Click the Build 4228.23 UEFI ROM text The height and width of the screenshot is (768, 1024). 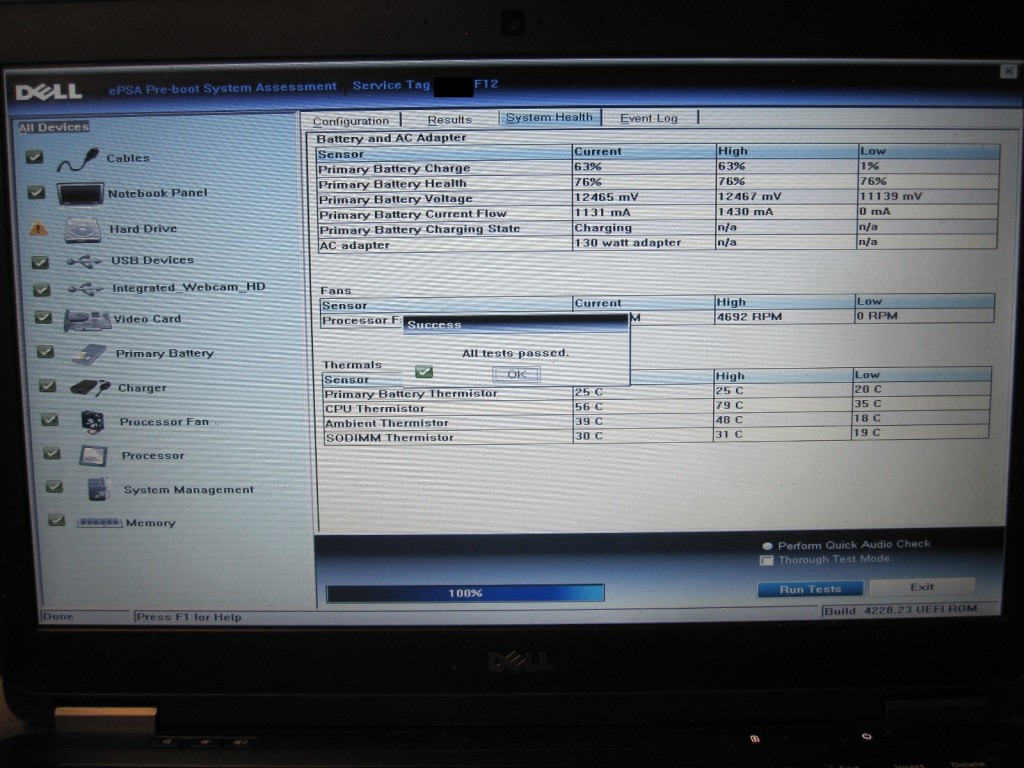tap(901, 610)
